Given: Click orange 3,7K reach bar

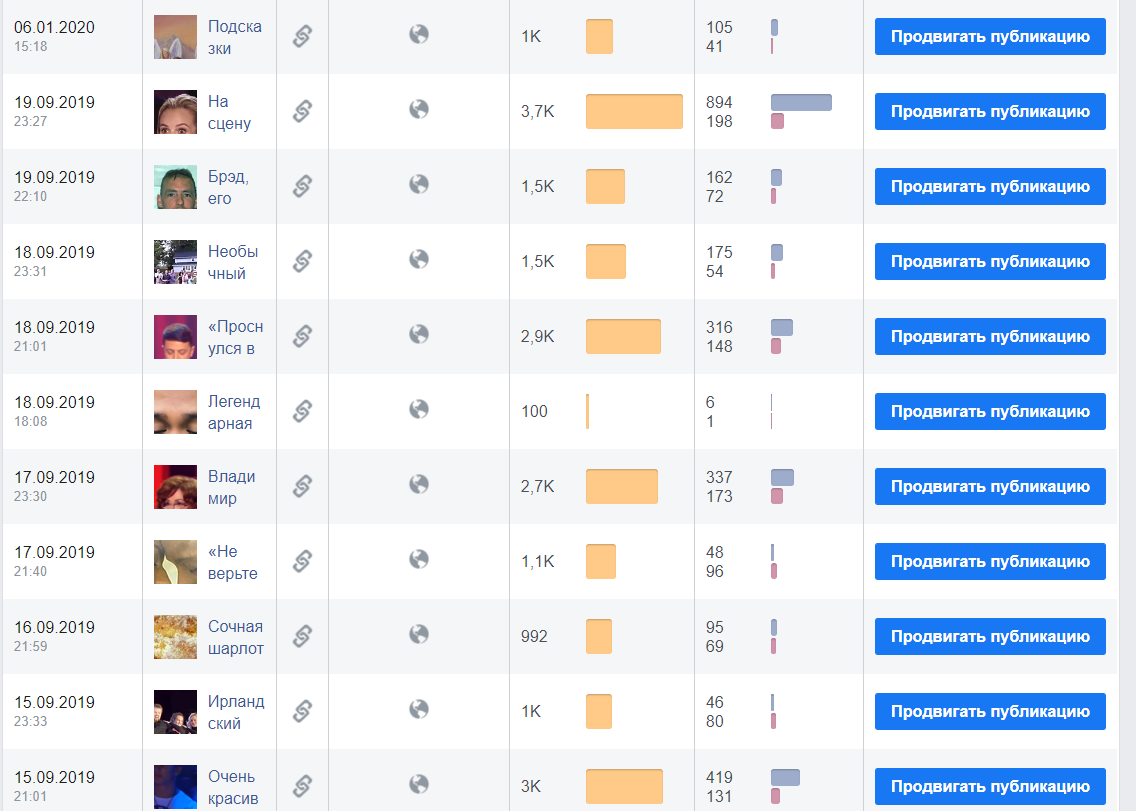Looking at the screenshot, I should (x=634, y=112).
